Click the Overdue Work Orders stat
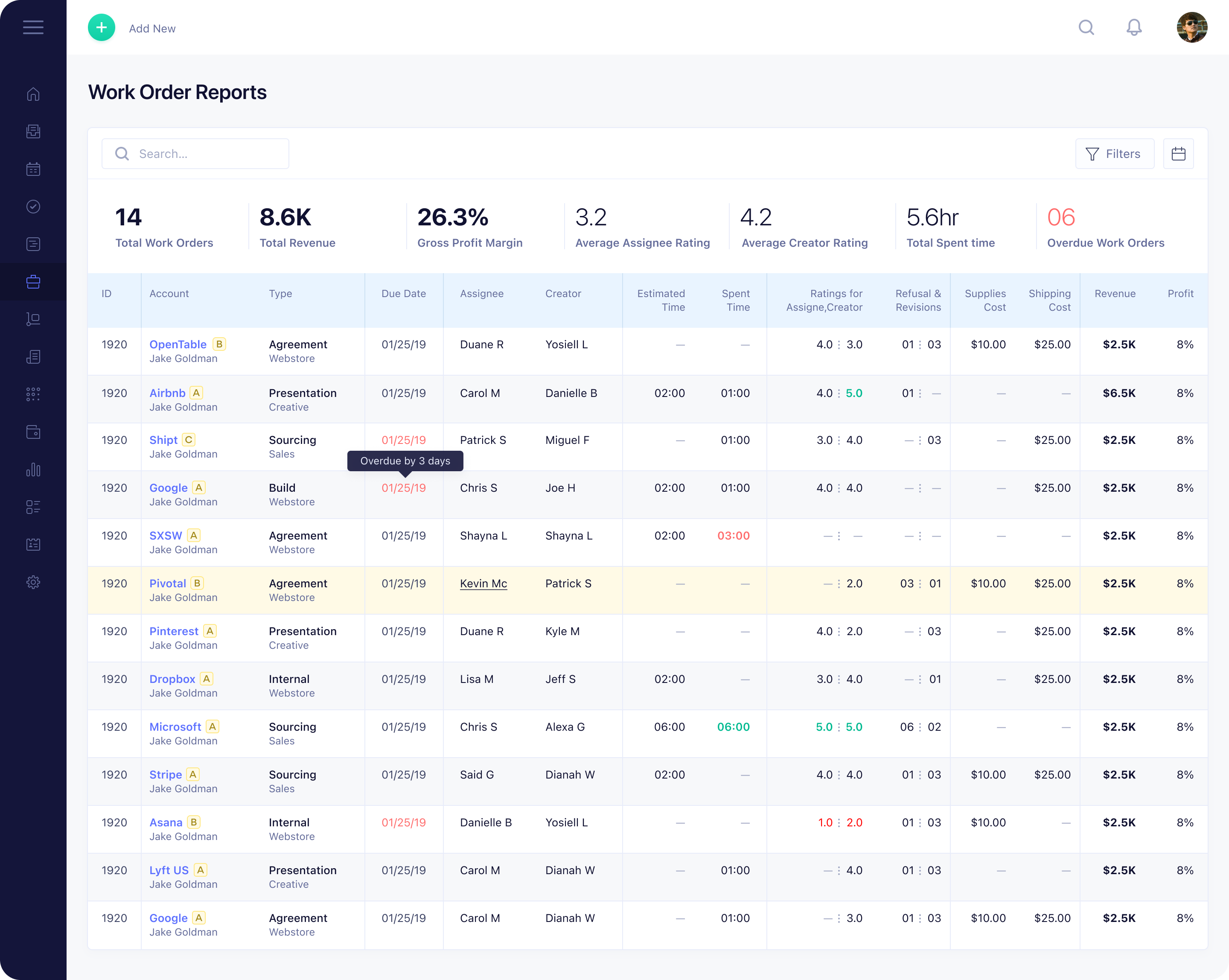This screenshot has height=980, width=1229. pyautogui.click(x=1105, y=227)
